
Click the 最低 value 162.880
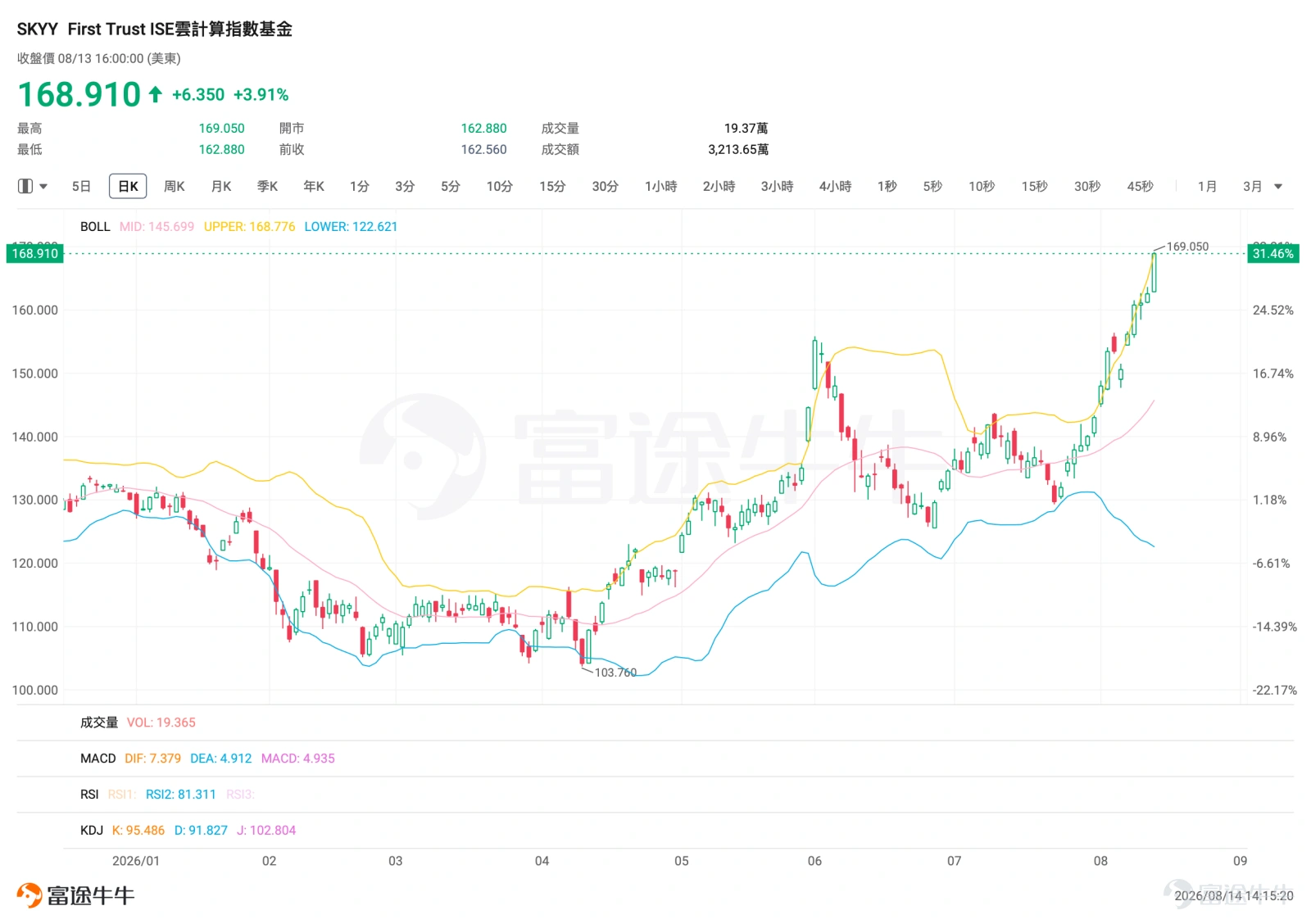[x=222, y=150]
